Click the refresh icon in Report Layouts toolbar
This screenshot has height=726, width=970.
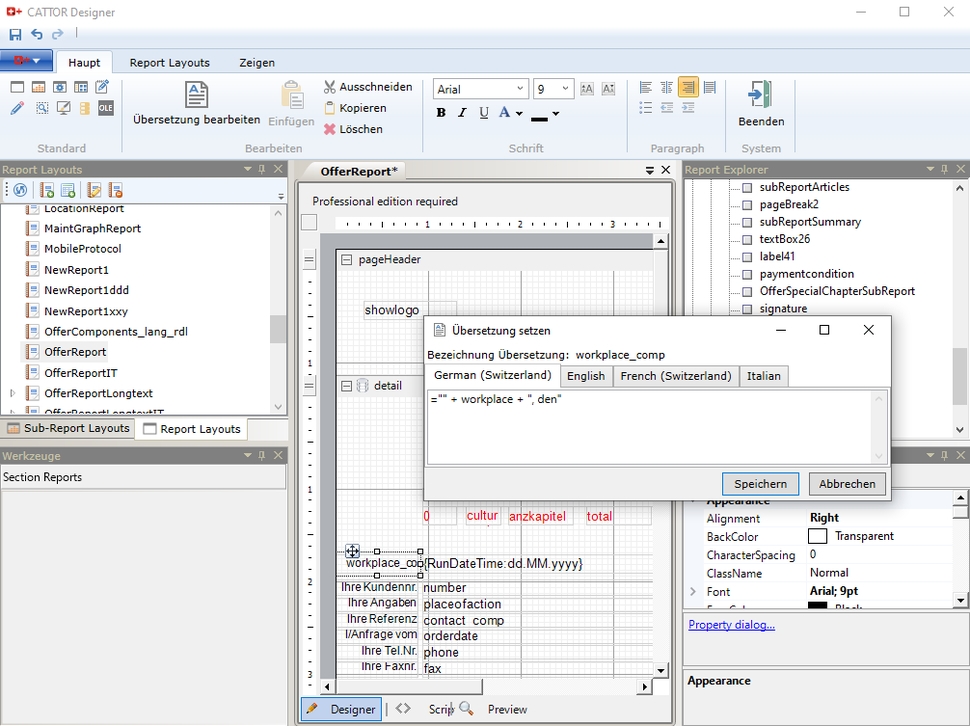click(19, 190)
